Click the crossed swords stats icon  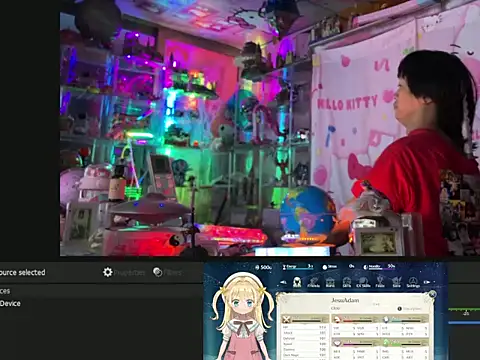[286, 320]
